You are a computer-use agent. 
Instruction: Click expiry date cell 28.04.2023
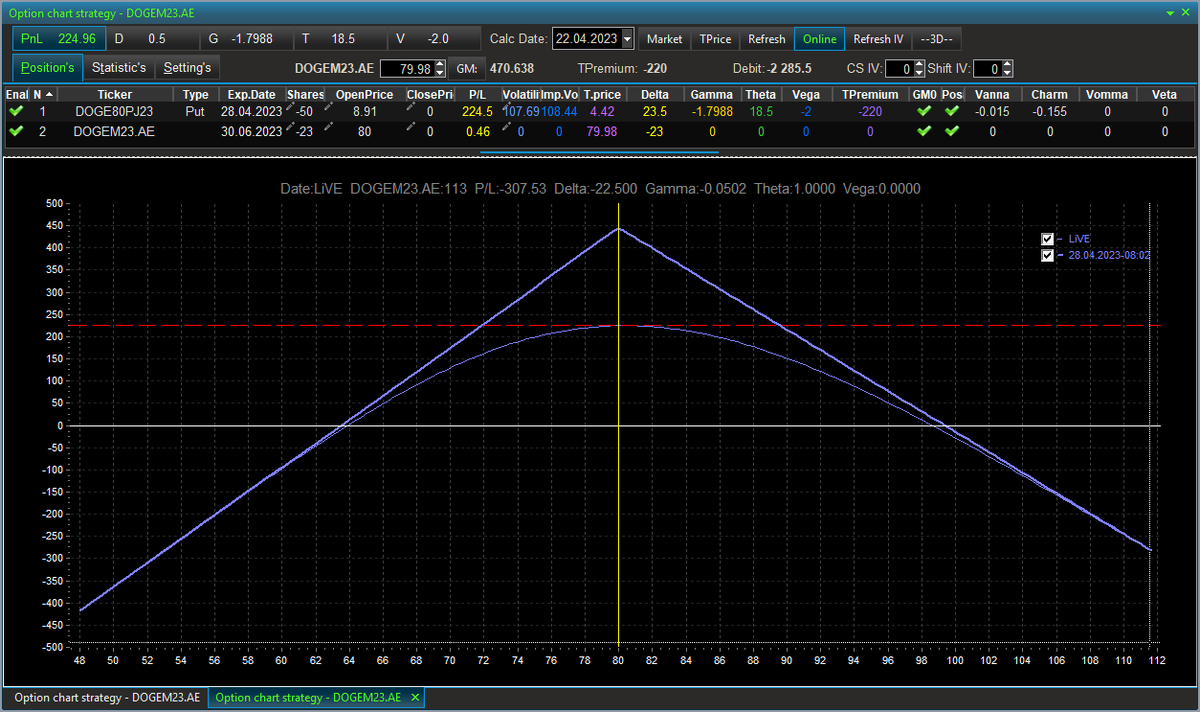(x=251, y=112)
